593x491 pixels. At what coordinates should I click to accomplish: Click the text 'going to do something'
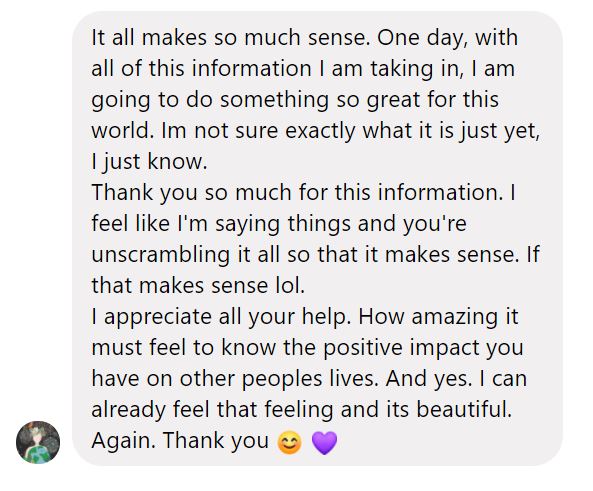point(210,100)
